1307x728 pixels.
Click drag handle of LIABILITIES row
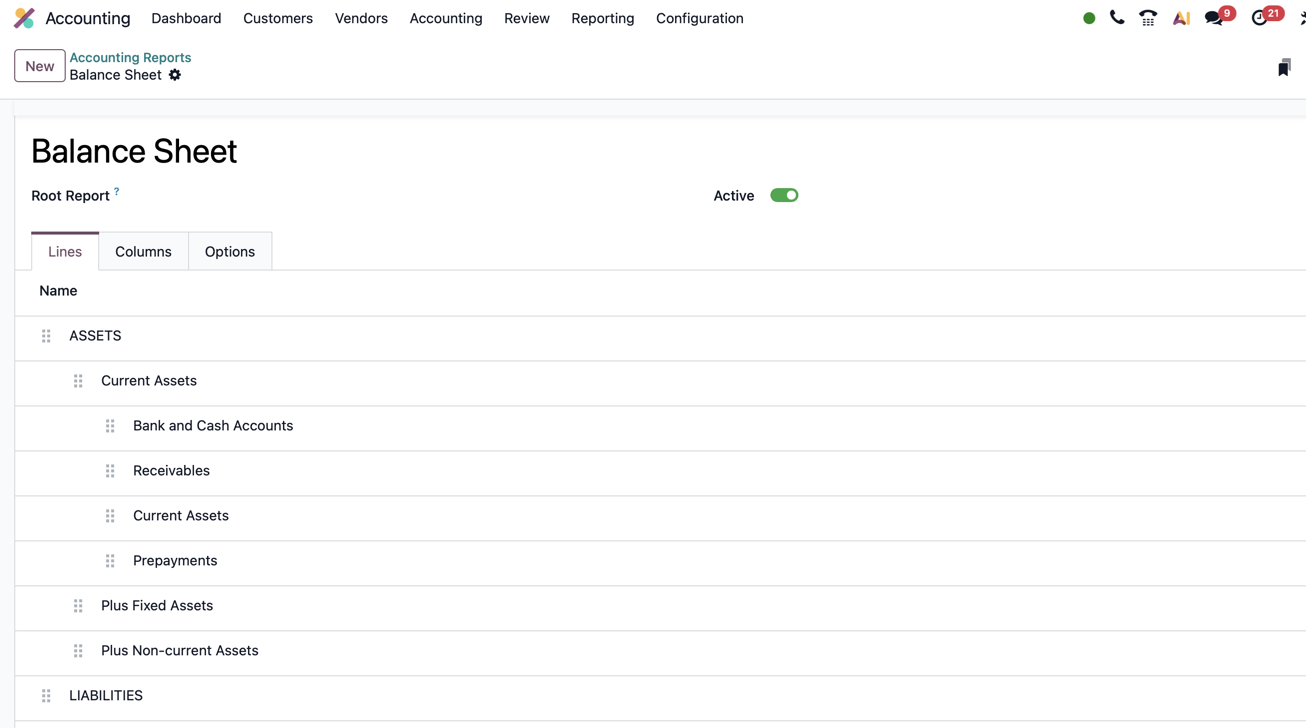pyautogui.click(x=46, y=696)
